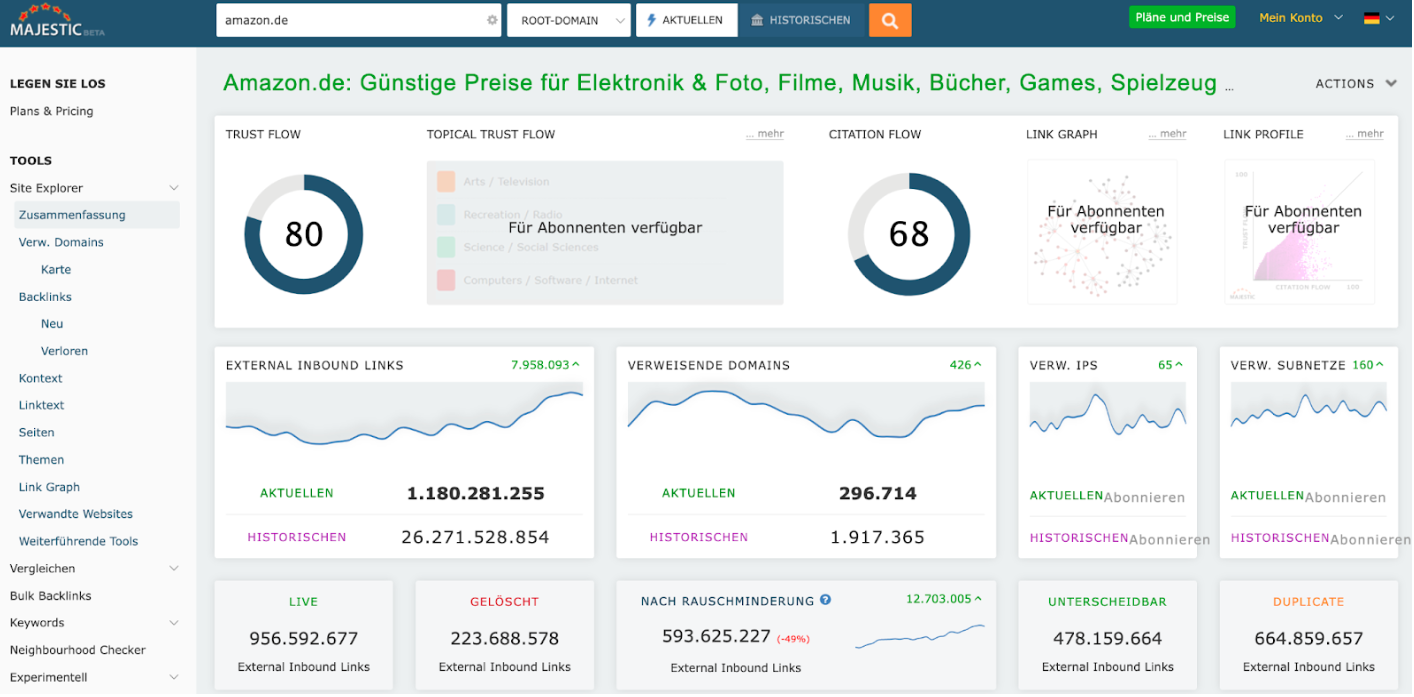1414x697 pixels.
Task: Open Bulk Backlinks tool
Action: [x=50, y=596]
